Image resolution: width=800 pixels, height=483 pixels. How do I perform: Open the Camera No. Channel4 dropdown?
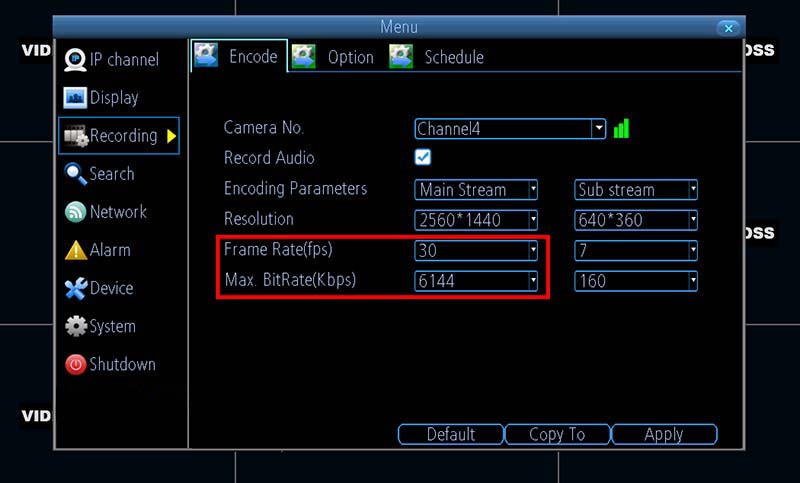point(510,129)
